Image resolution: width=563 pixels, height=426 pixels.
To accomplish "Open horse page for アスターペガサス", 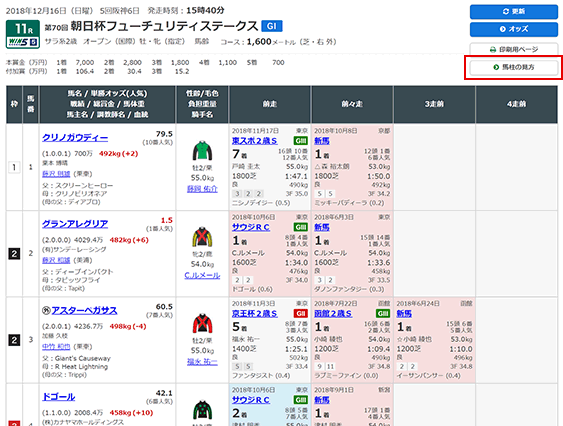I will 84,310.
